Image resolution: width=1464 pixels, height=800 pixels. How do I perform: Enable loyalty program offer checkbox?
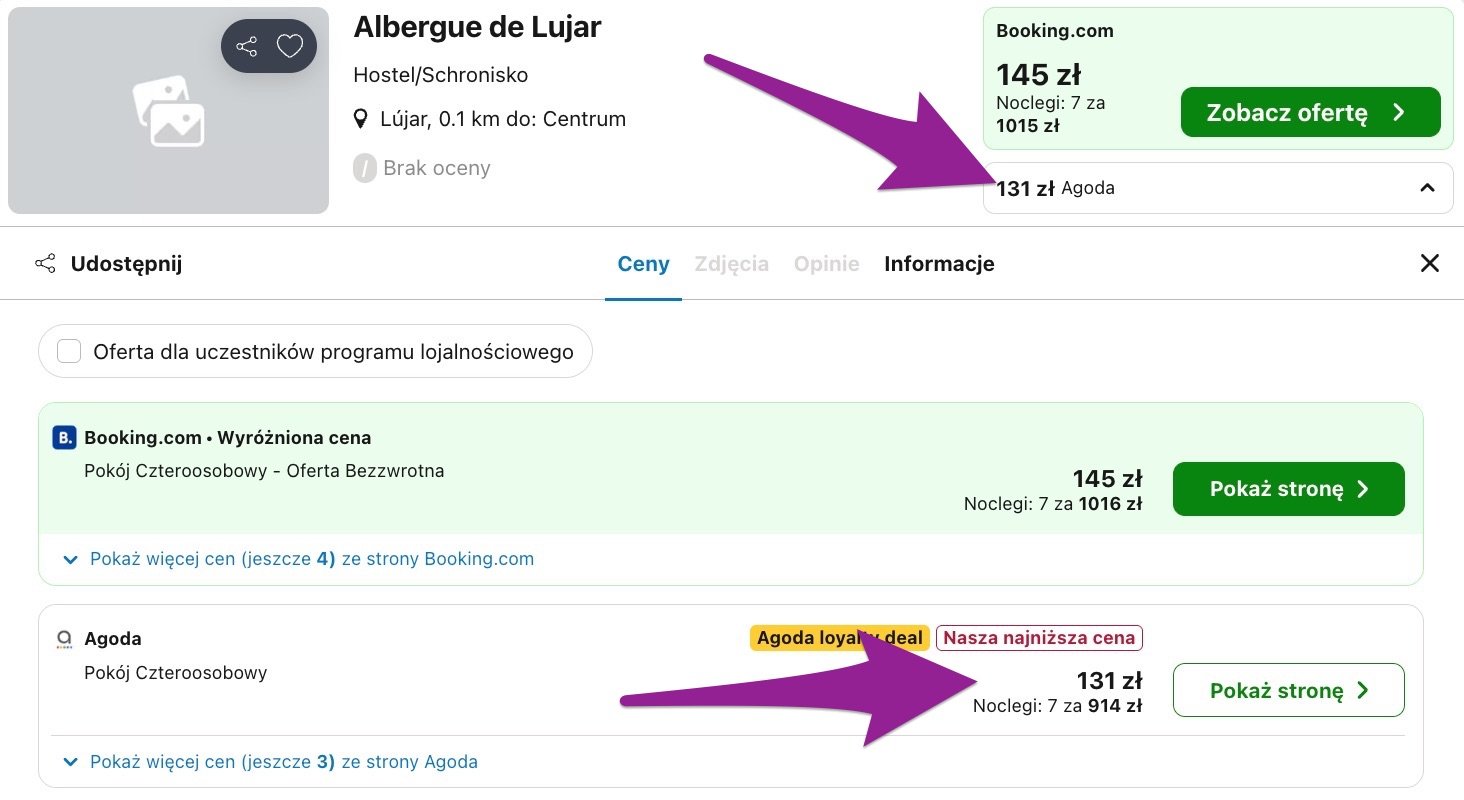tap(69, 351)
